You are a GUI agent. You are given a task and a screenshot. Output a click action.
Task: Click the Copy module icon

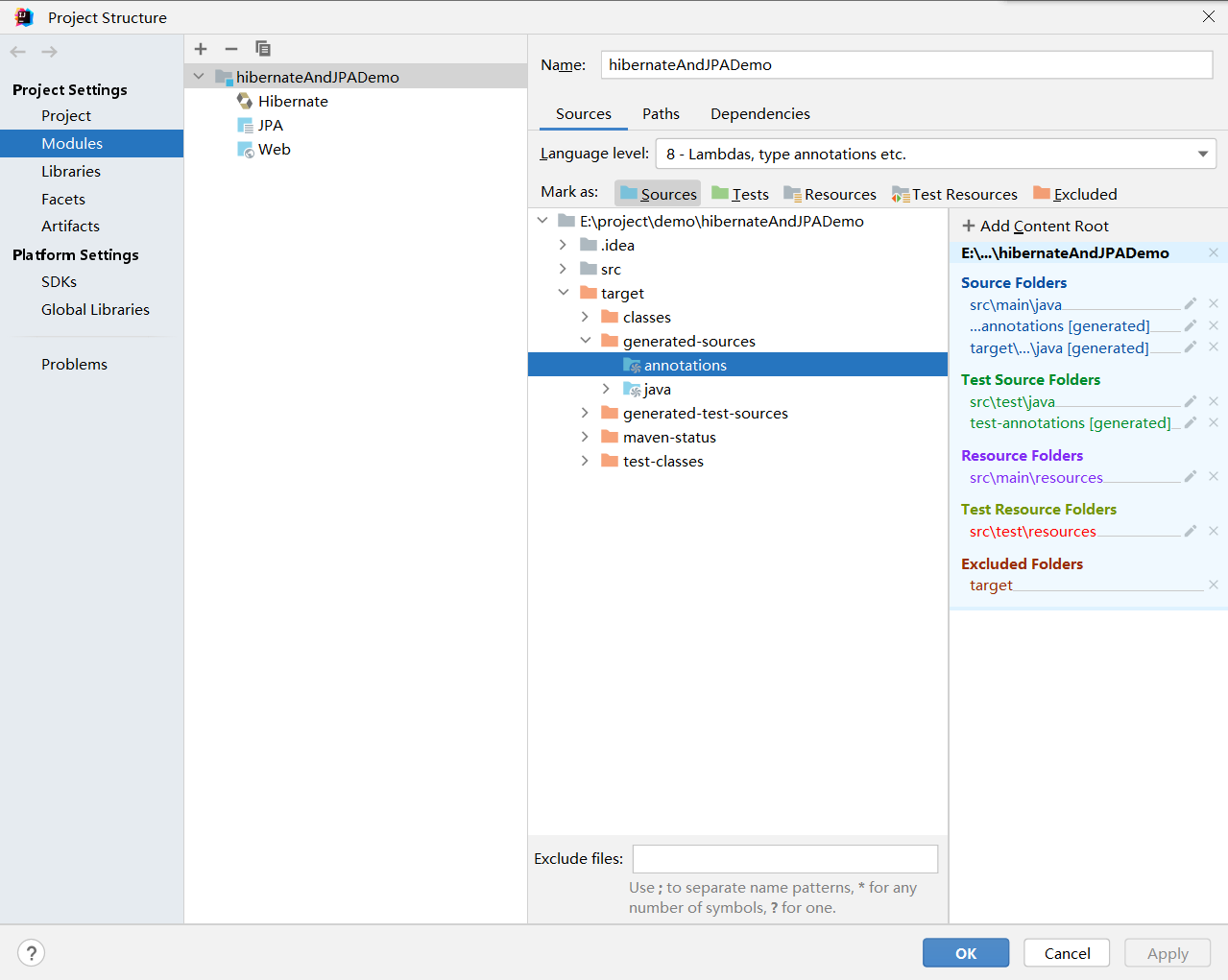click(263, 49)
